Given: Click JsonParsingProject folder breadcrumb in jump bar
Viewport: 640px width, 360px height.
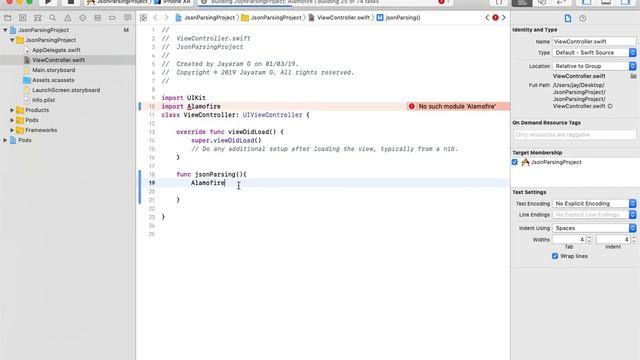Looking at the screenshot, I should (x=271, y=18).
